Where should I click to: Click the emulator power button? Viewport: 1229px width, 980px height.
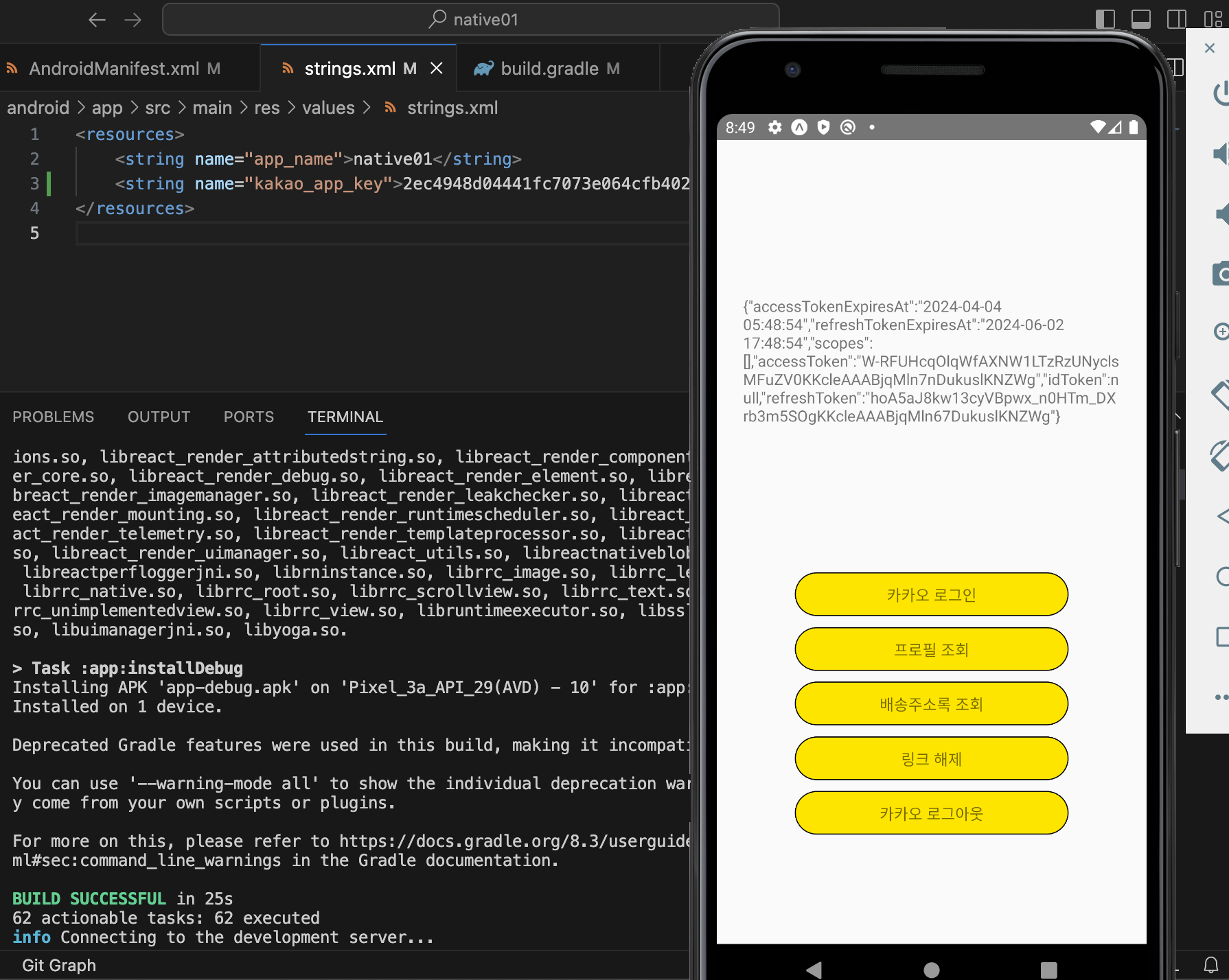tap(1221, 93)
